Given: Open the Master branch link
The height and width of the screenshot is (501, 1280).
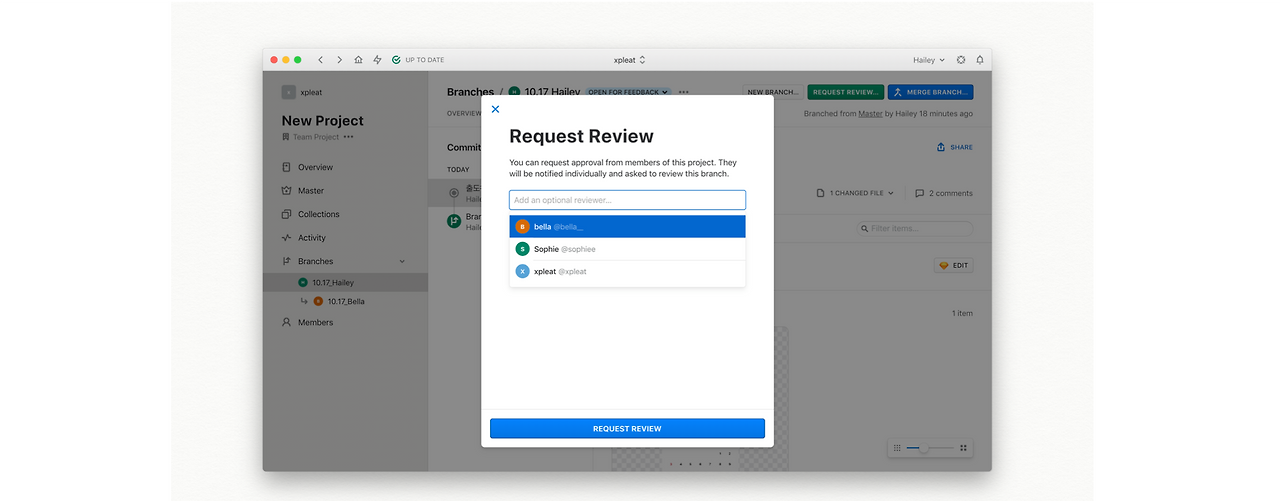Looking at the screenshot, I should tap(870, 114).
